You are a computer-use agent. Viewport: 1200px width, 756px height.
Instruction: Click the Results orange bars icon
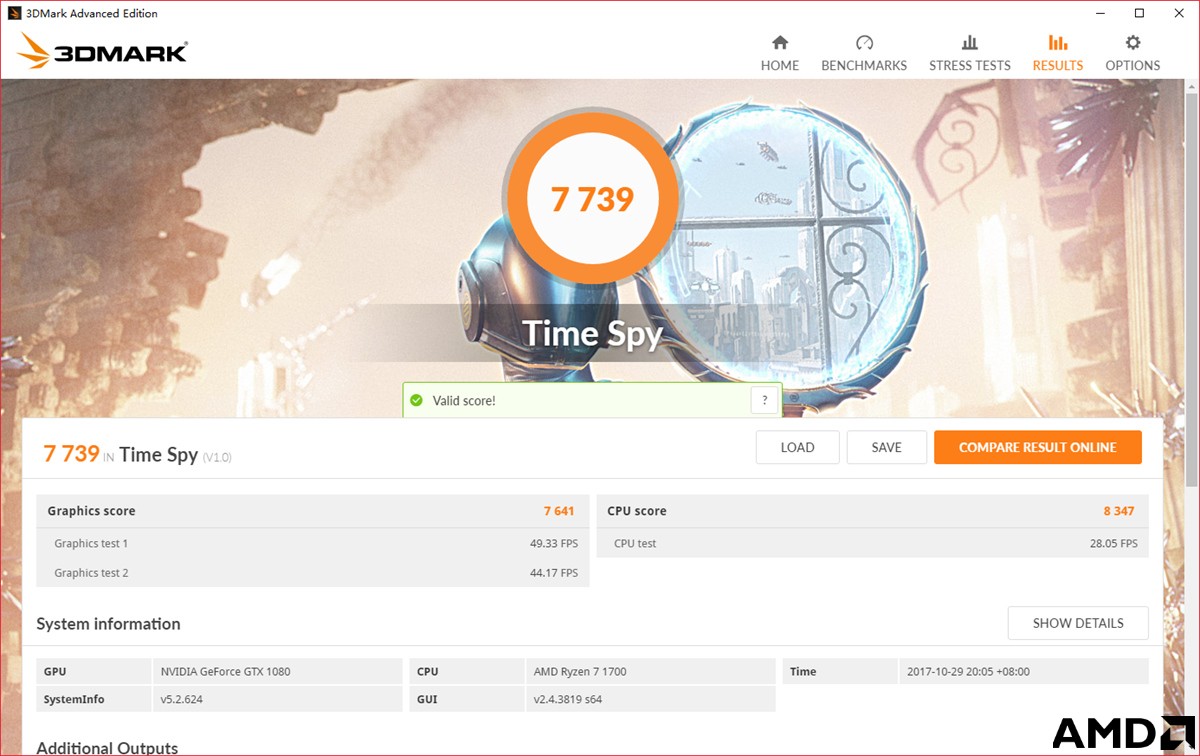click(x=1057, y=42)
